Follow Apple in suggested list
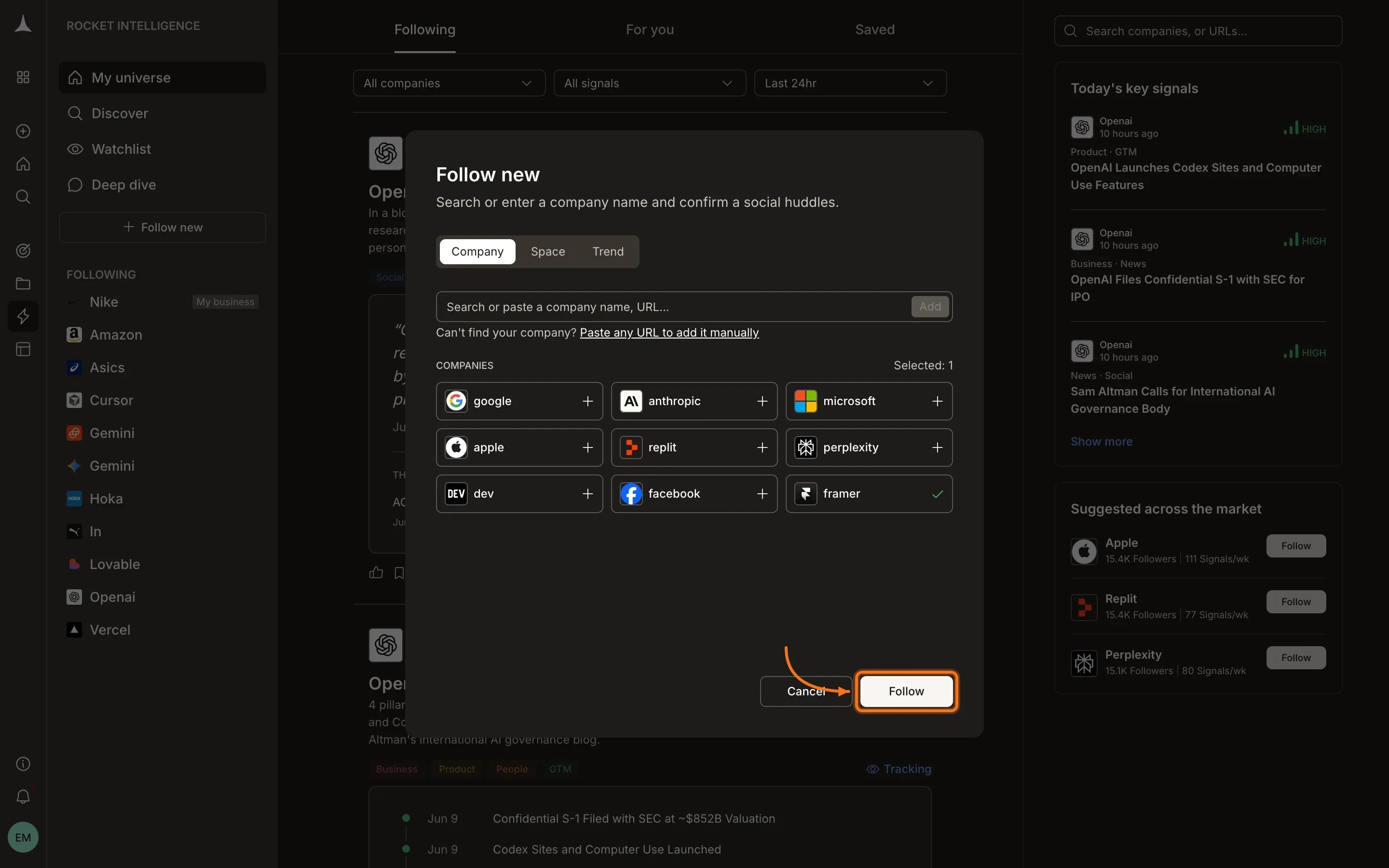Image resolution: width=1389 pixels, height=868 pixels. point(1296,546)
